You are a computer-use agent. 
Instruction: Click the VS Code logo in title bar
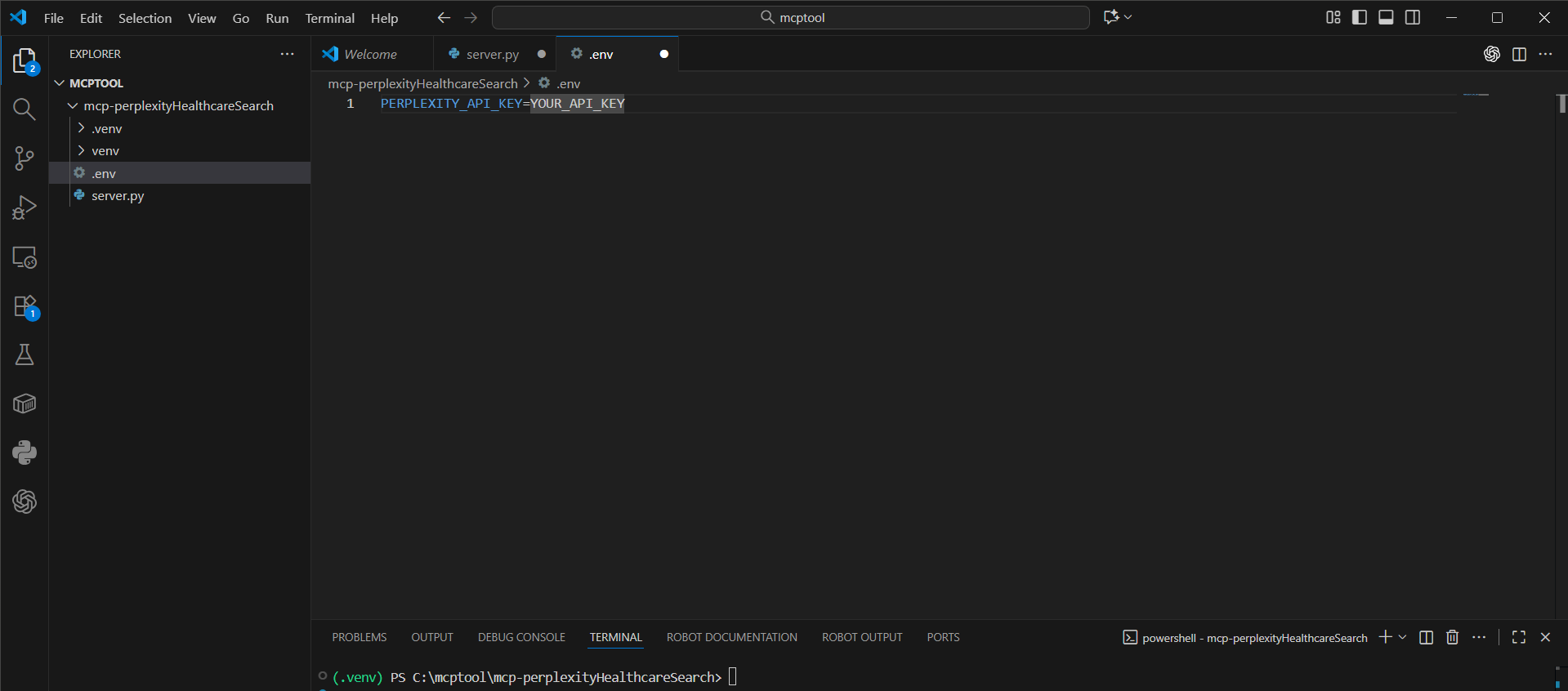[18, 17]
